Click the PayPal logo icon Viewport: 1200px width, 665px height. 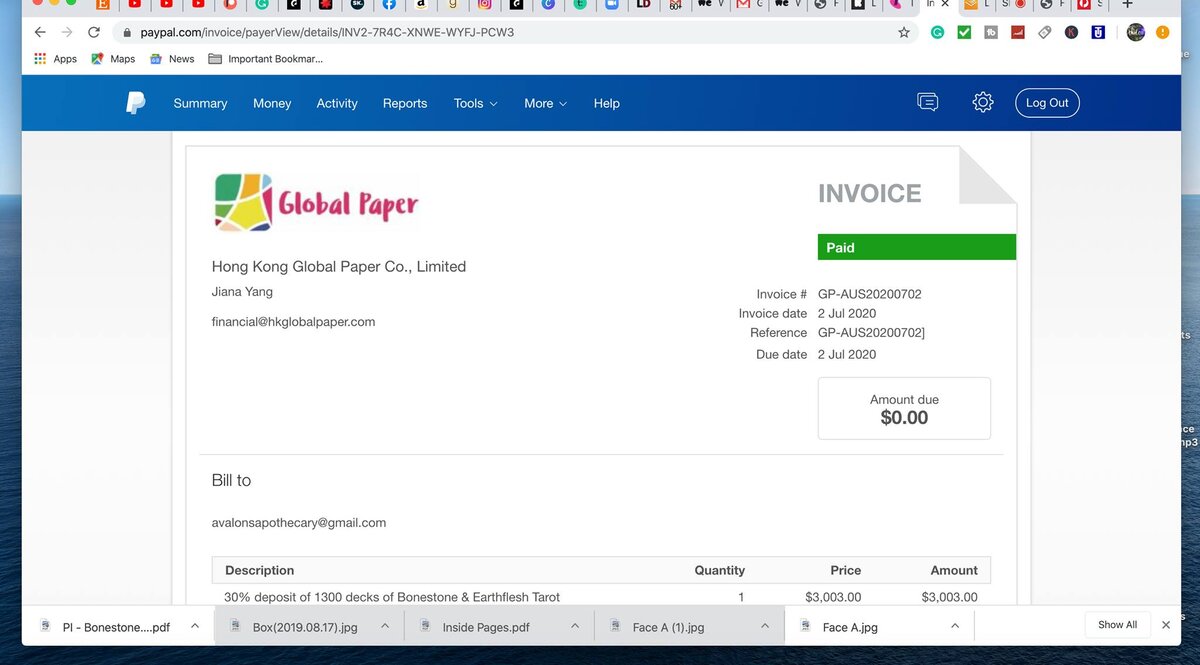[x=136, y=103]
